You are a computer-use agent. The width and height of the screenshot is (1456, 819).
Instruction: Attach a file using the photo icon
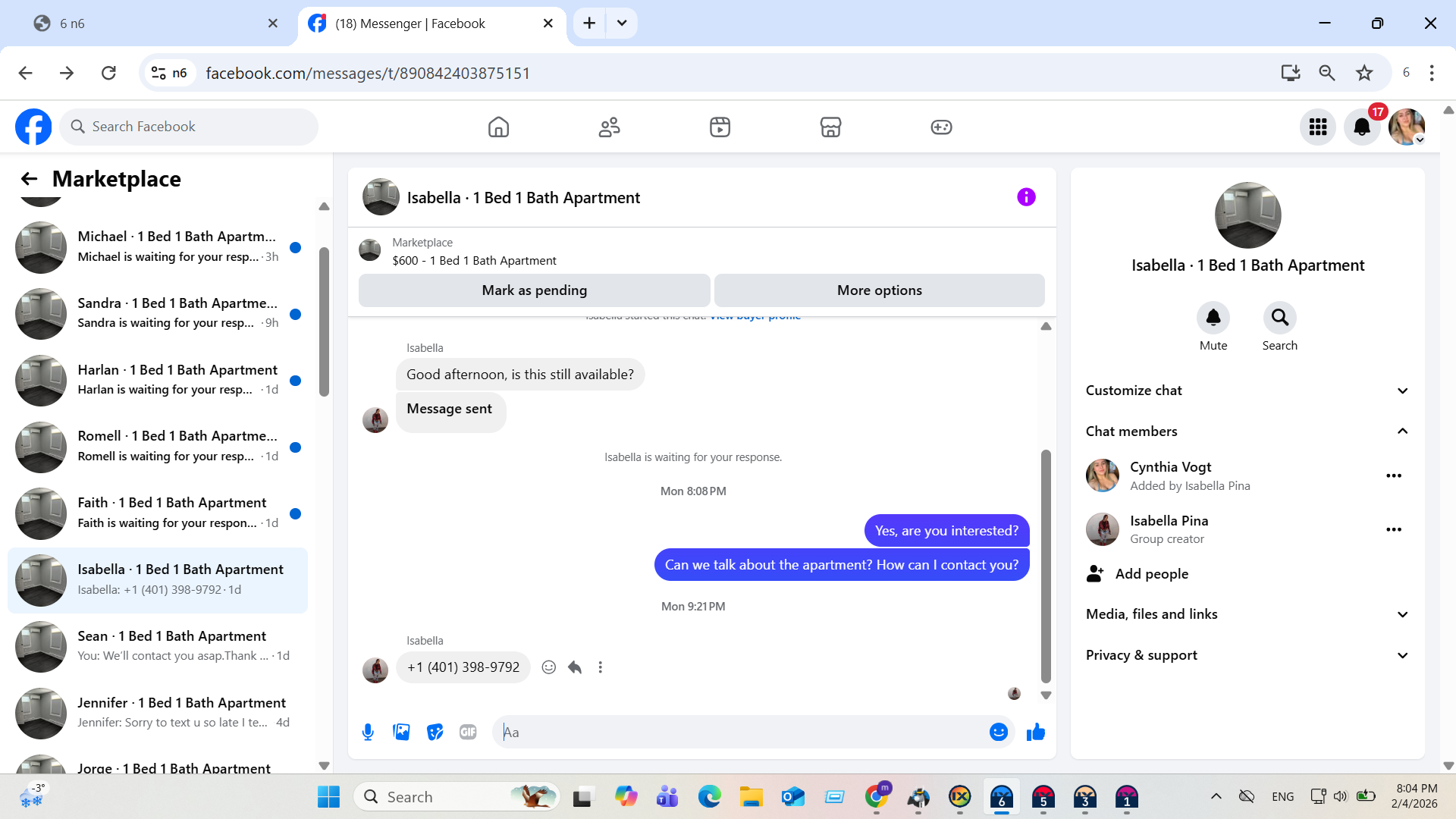pos(401,732)
